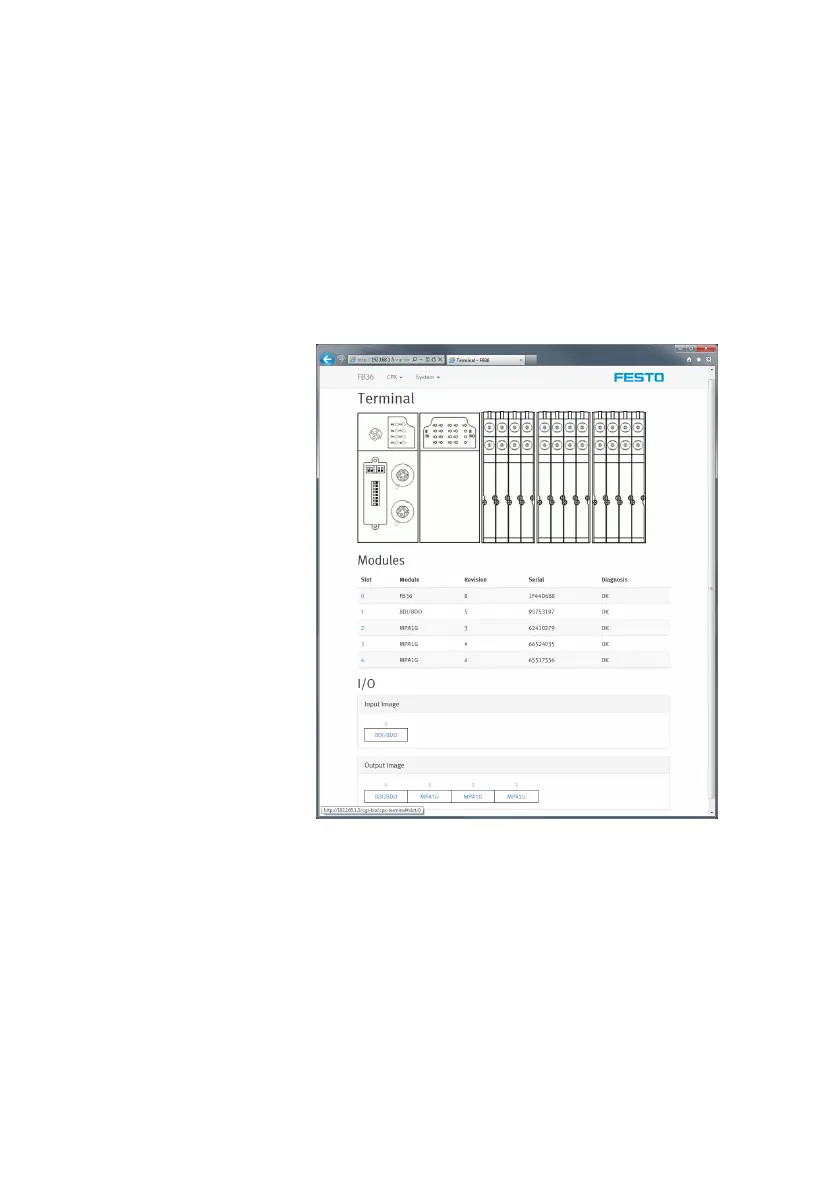Select the 8DI/8DO module graphic in the terminal

coord(450,477)
